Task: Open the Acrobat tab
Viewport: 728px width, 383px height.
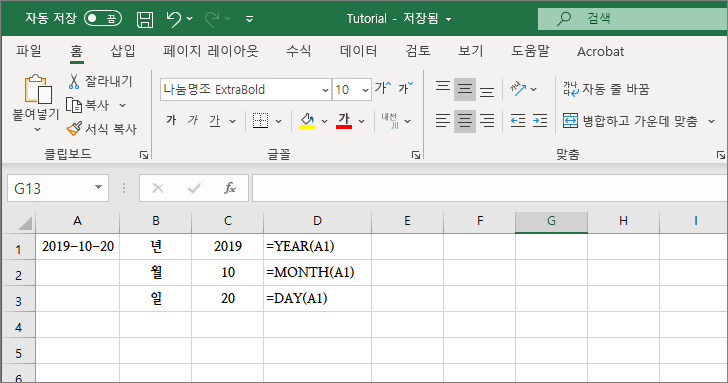Action: 600,52
